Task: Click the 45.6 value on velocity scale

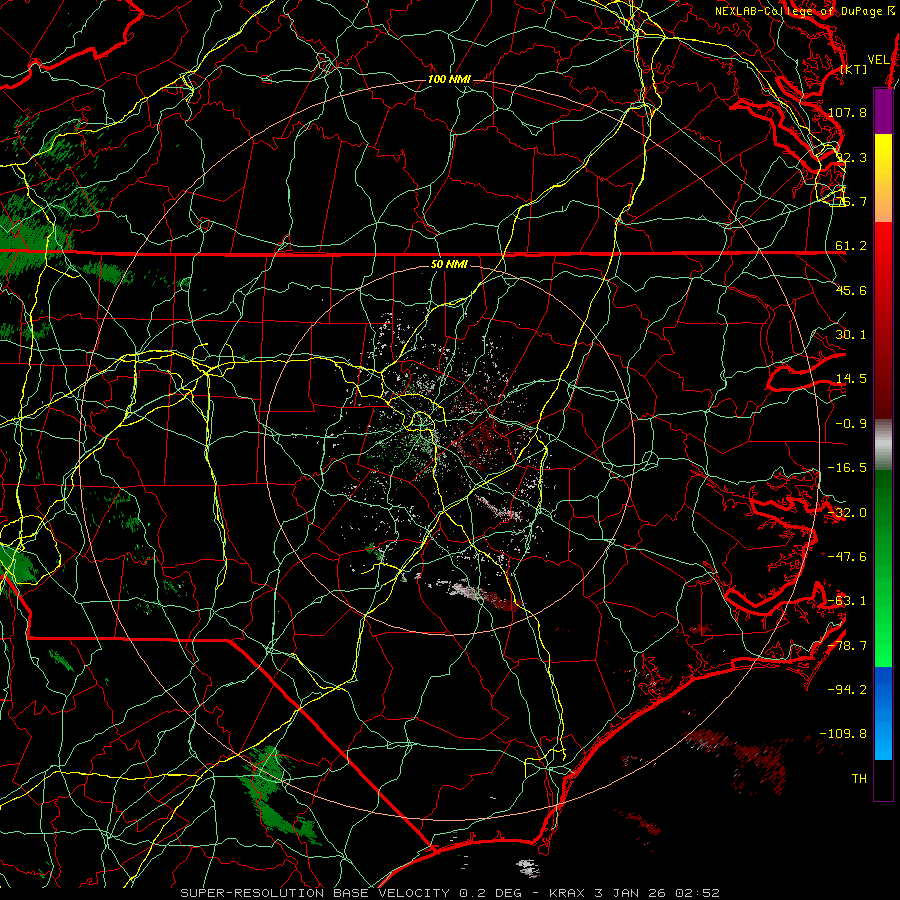Action: 851,290
